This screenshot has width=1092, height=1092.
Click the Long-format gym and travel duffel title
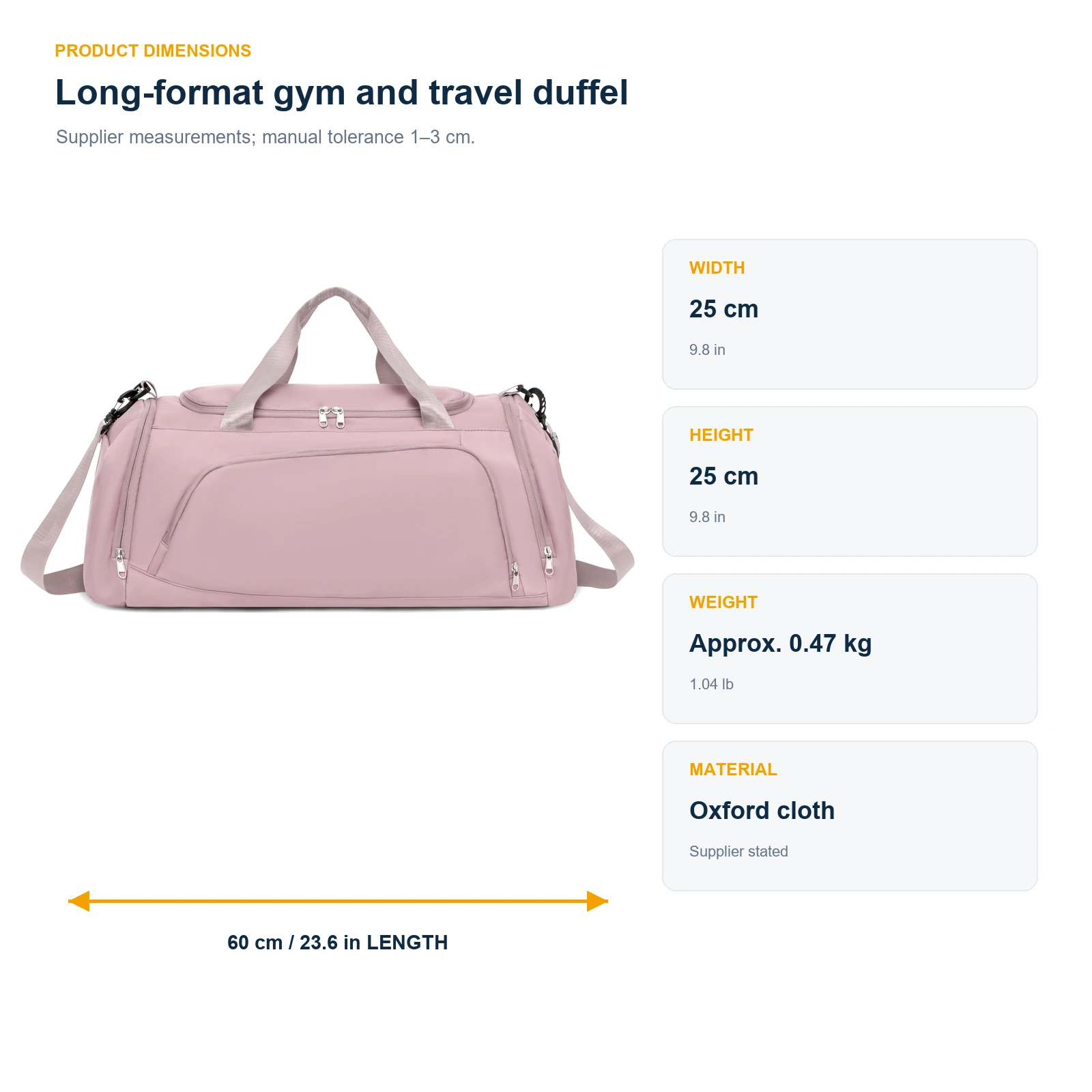341,93
